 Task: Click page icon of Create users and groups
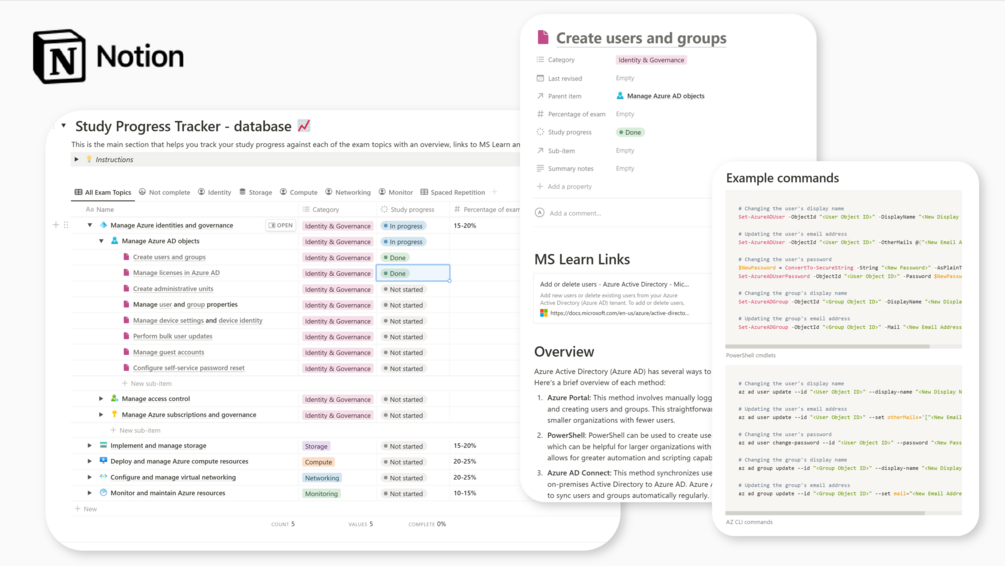(126, 257)
